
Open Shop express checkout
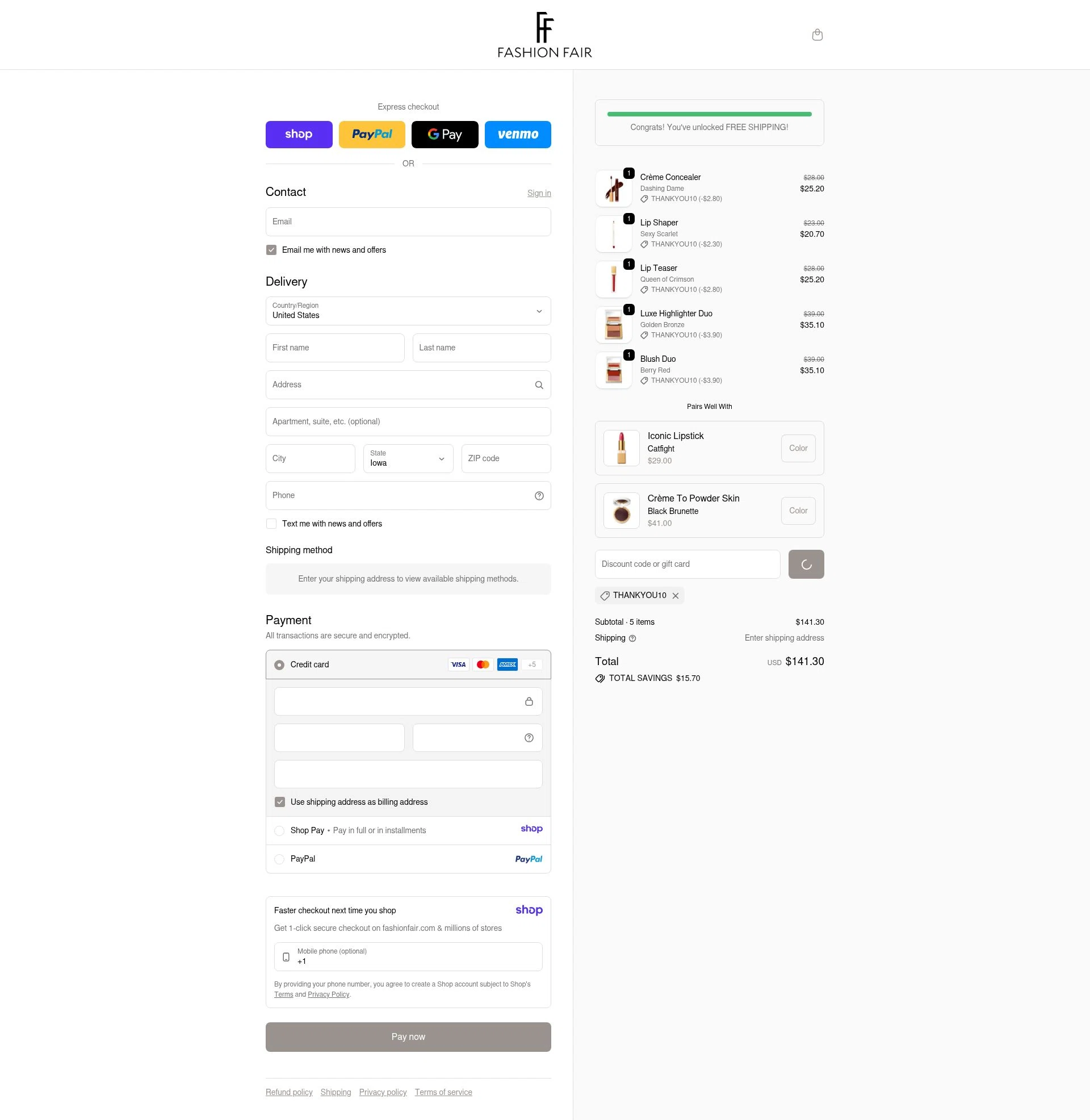tap(298, 134)
